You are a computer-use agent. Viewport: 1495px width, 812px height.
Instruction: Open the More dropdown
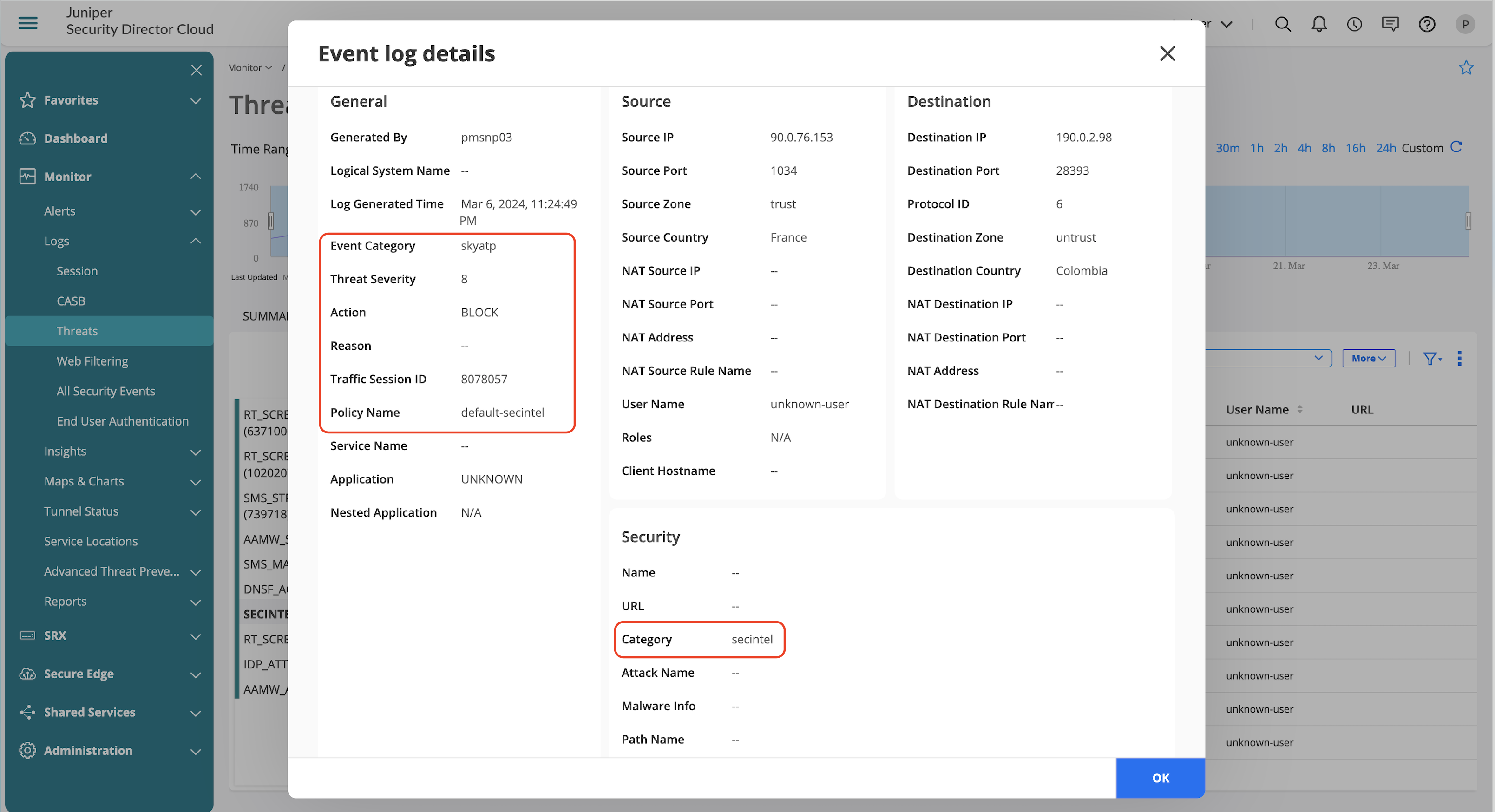1368,358
